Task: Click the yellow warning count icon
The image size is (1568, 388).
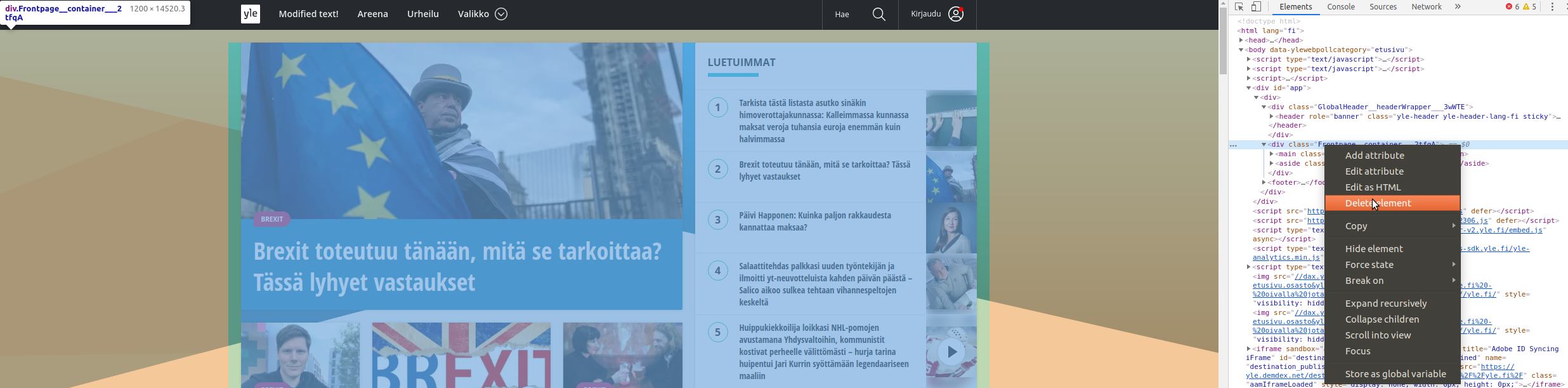Action: click(1526, 7)
